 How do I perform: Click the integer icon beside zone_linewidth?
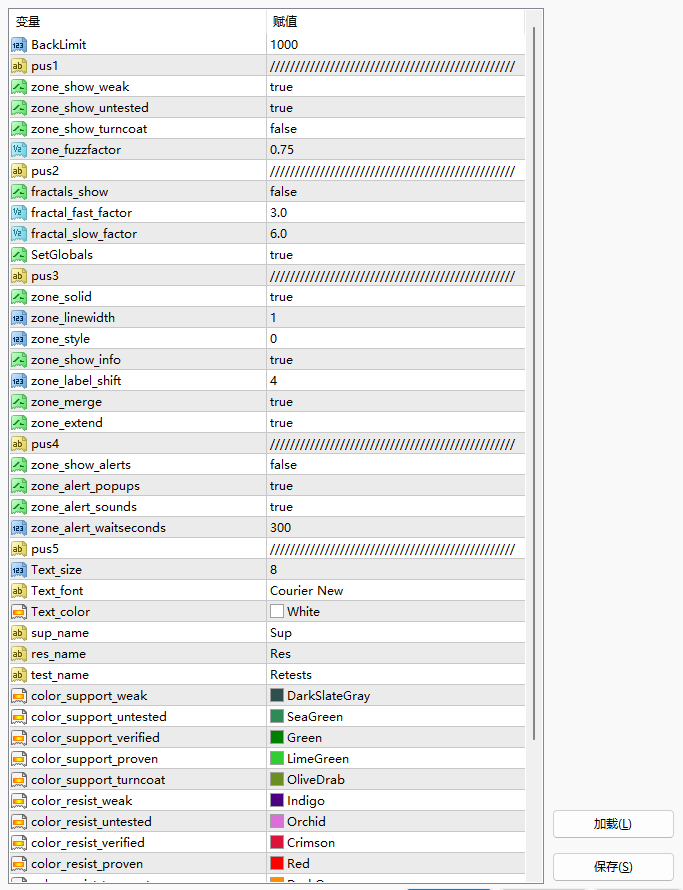point(19,318)
